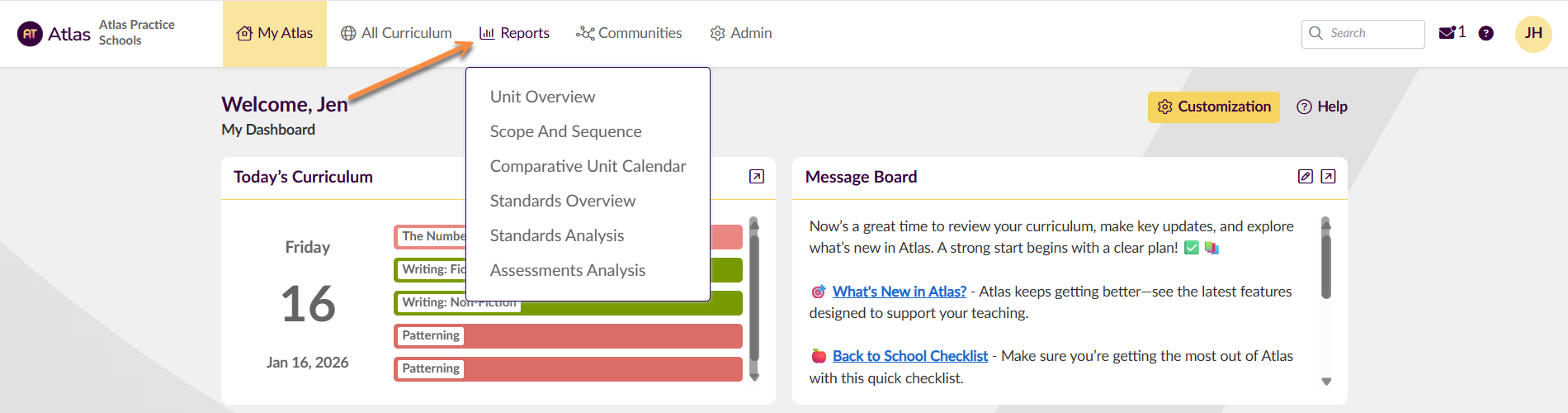
Task: Open the Communities navigation menu
Action: tap(629, 33)
